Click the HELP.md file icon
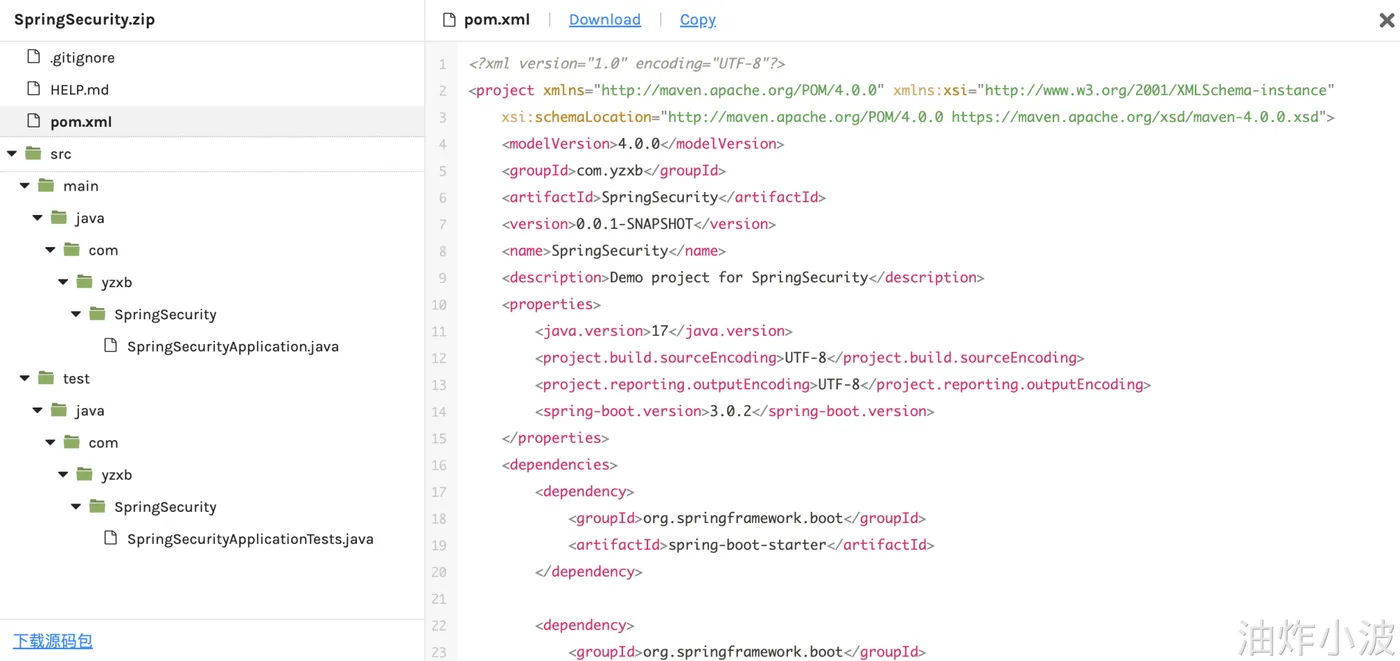Image resolution: width=1400 pixels, height=661 pixels. click(x=33, y=89)
